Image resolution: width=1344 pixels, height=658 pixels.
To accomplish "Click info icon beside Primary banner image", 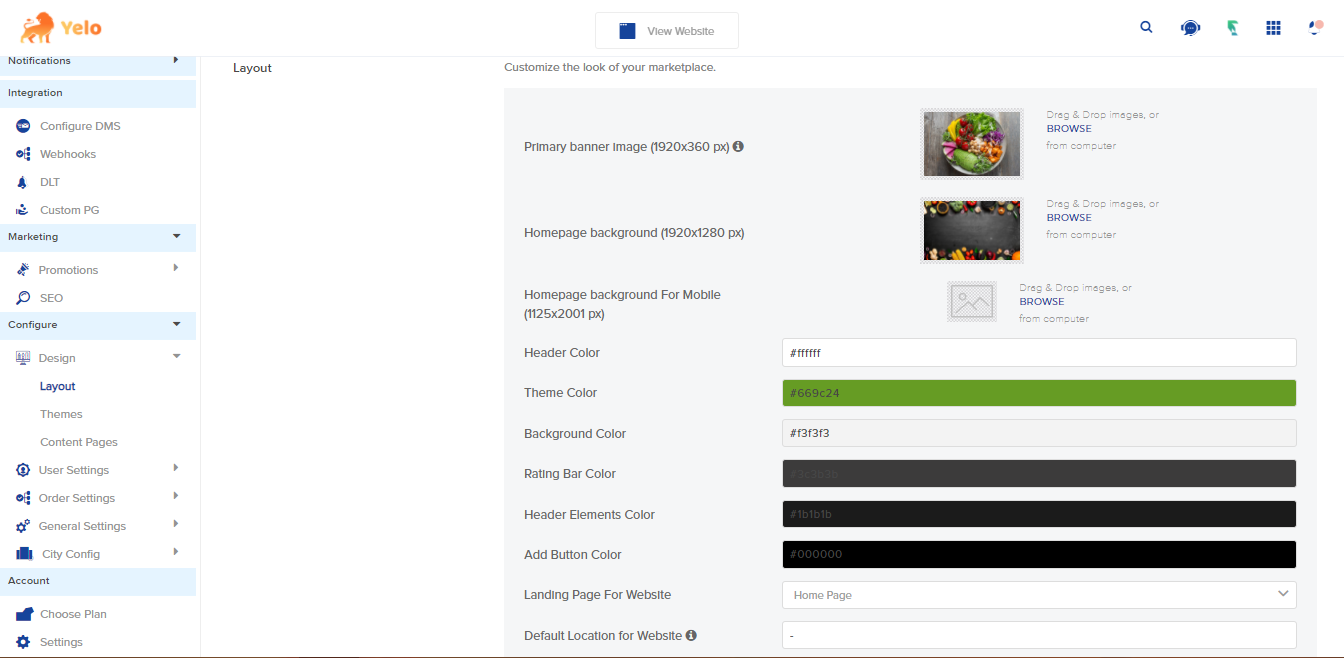I will coord(738,146).
